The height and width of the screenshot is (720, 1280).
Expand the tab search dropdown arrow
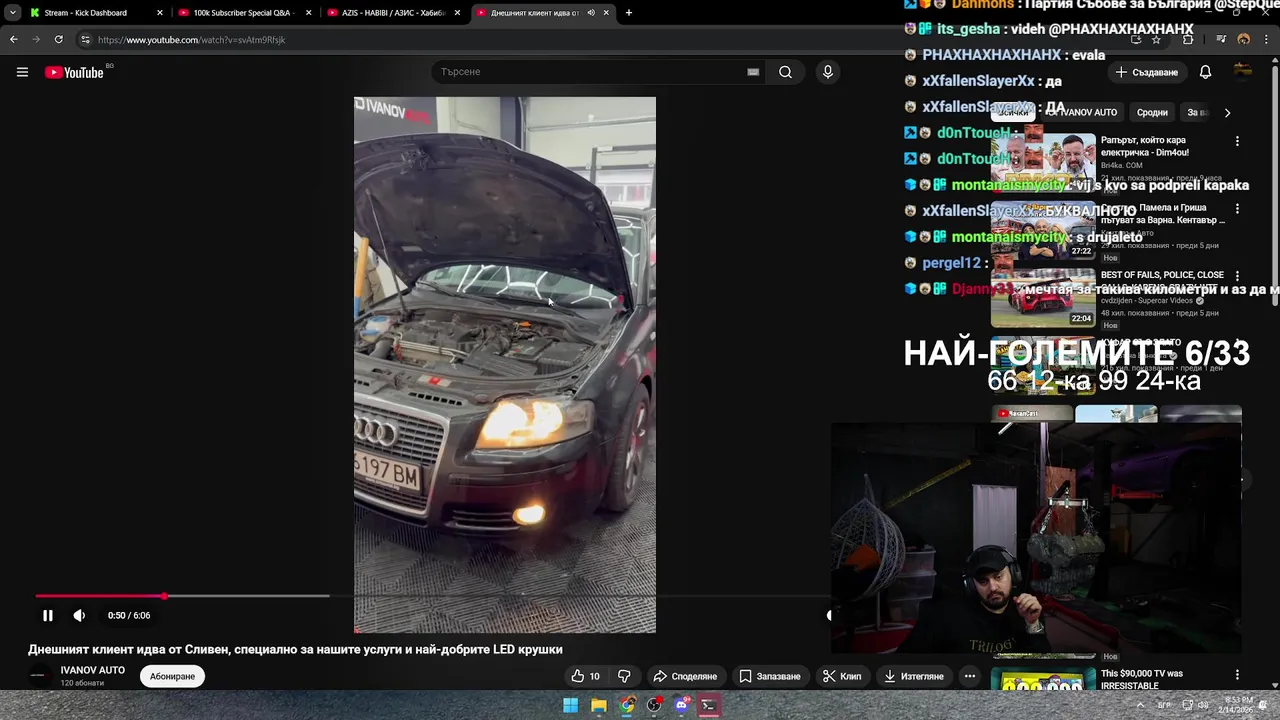12,13
